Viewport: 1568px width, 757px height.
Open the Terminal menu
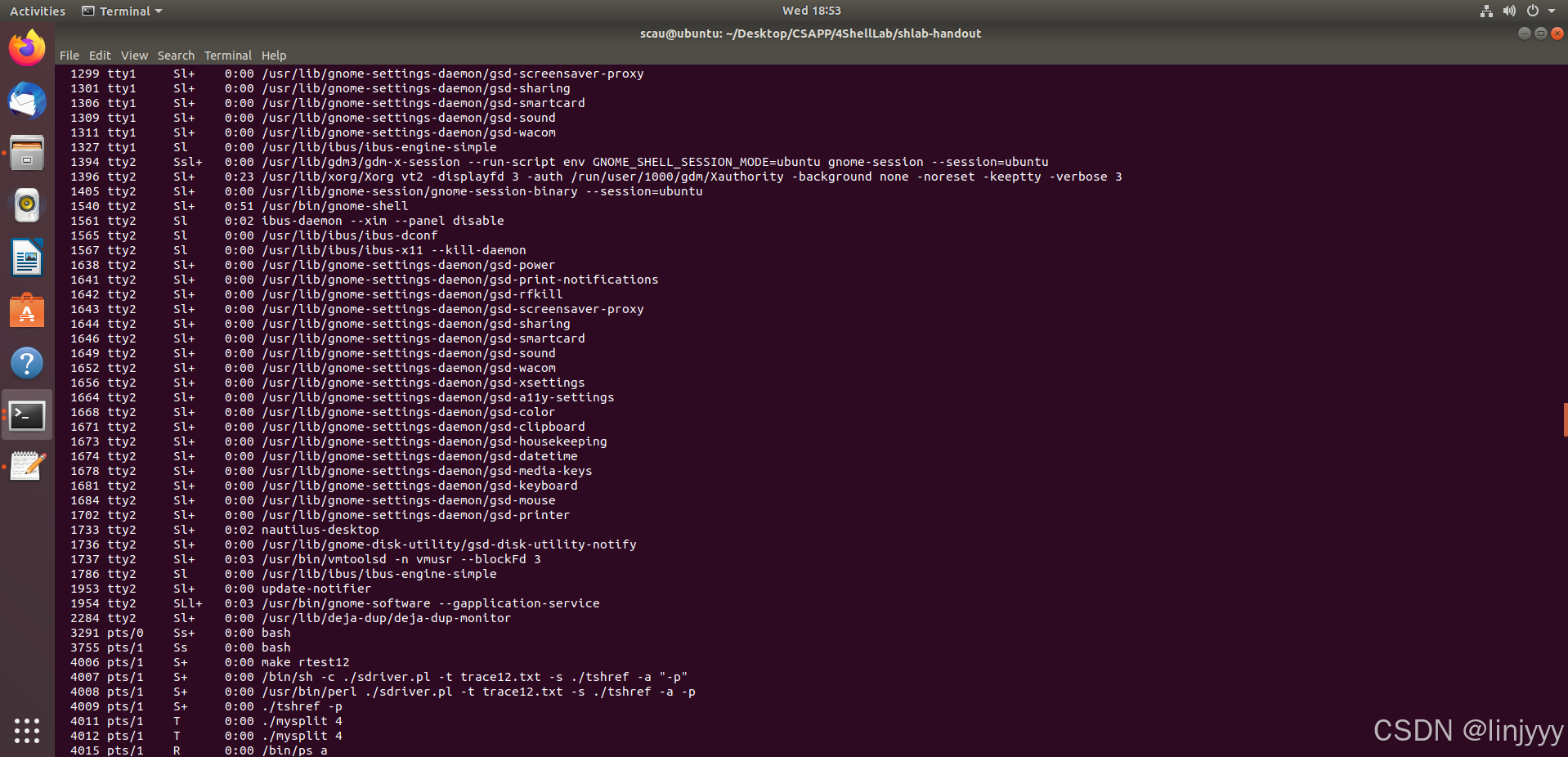pyautogui.click(x=228, y=56)
